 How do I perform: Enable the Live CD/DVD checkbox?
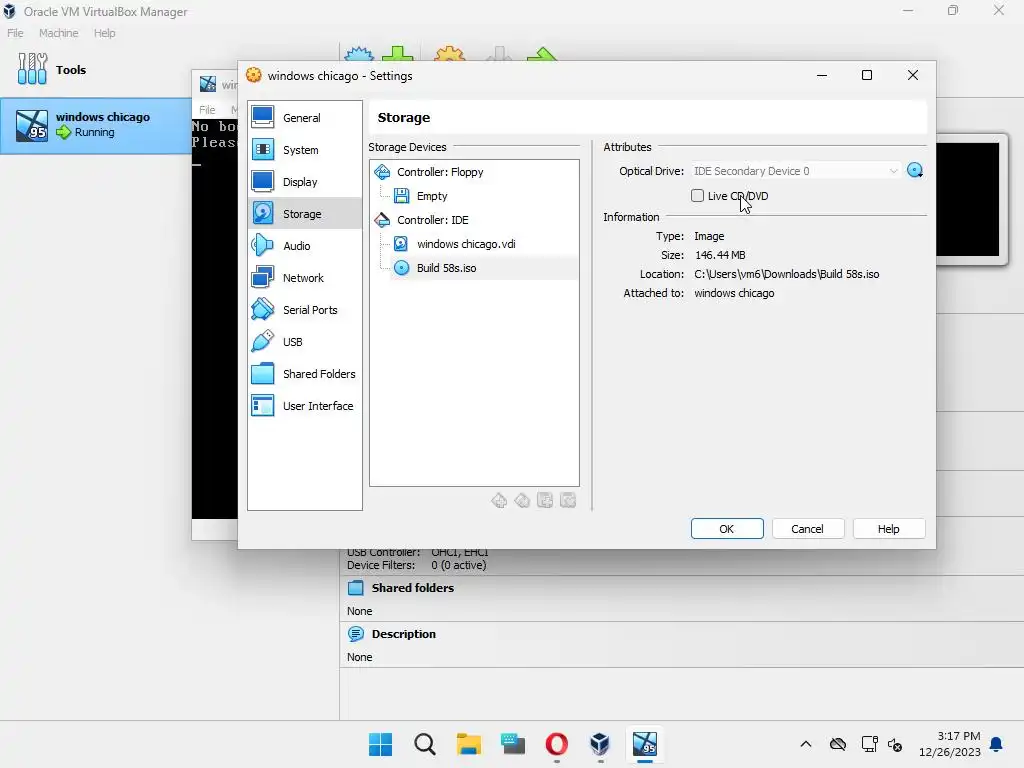click(x=697, y=196)
